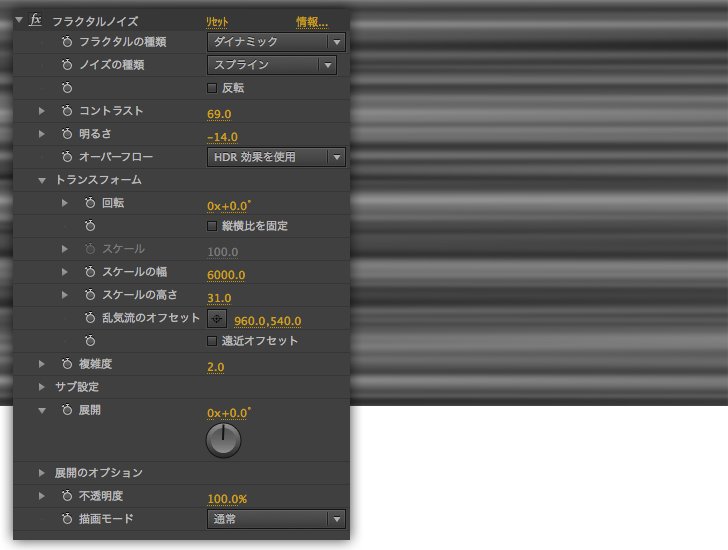Click stopwatch icon for 不透明度
728x550 pixels.
coord(67,496)
